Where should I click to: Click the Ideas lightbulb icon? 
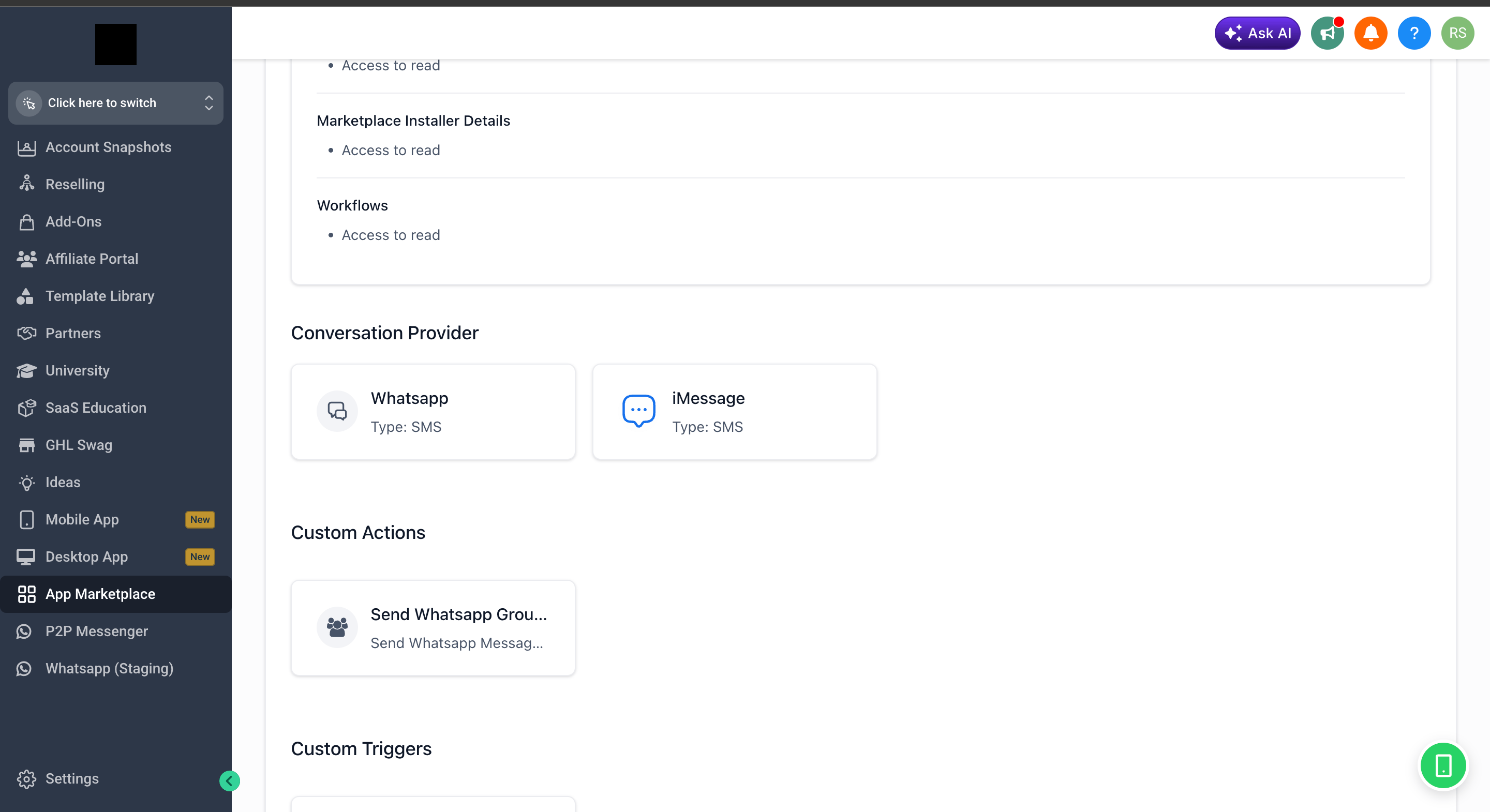coord(26,483)
